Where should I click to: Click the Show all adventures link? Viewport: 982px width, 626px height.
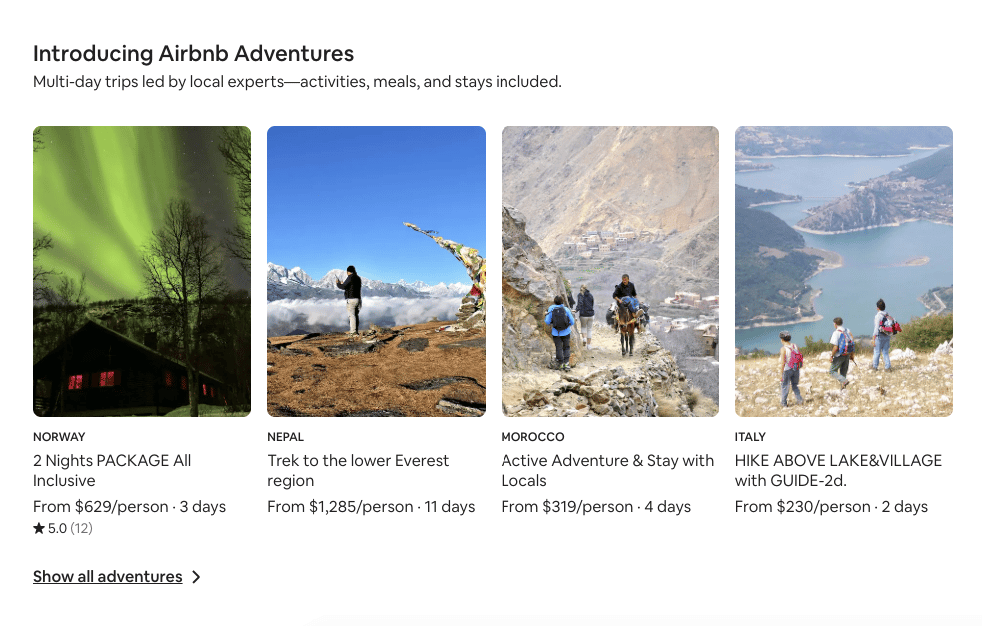click(x=108, y=577)
